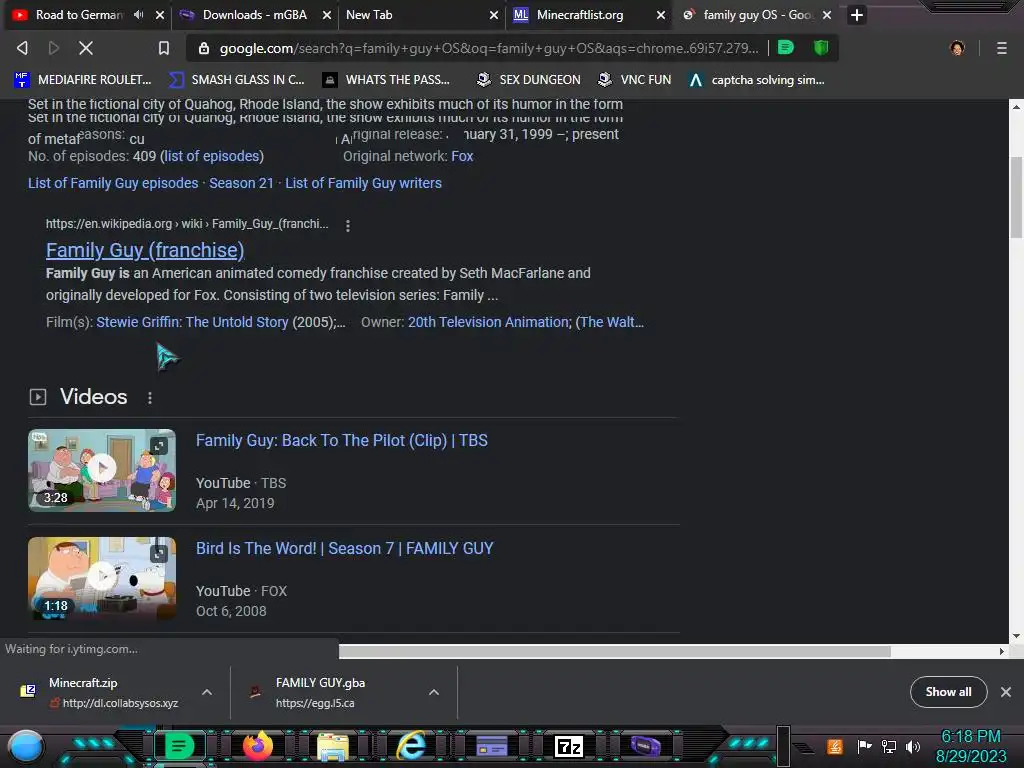Open a new tab with the plus button
The width and height of the screenshot is (1024, 768).
(x=857, y=15)
